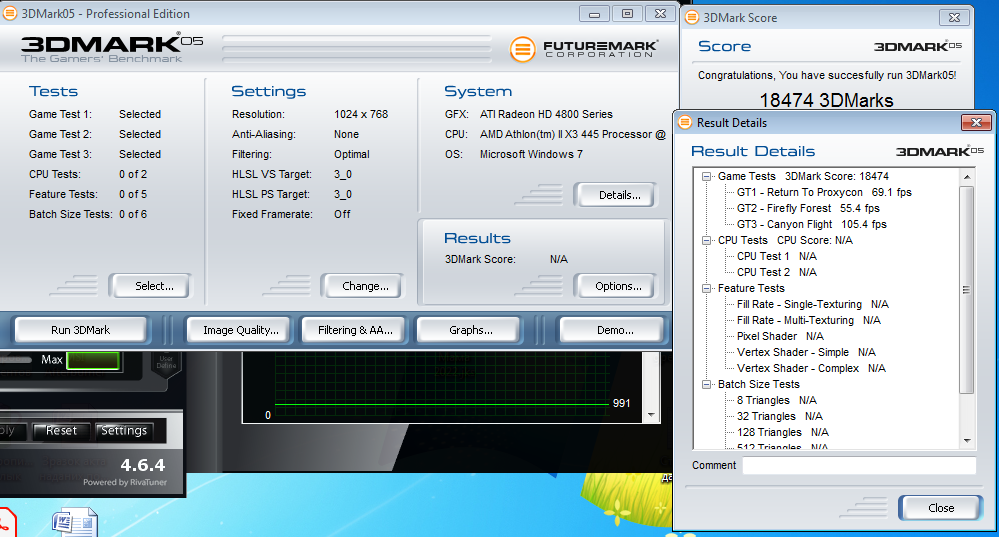The image size is (999, 537).
Task: Click the 3DMark Score window close X
Action: click(954, 18)
